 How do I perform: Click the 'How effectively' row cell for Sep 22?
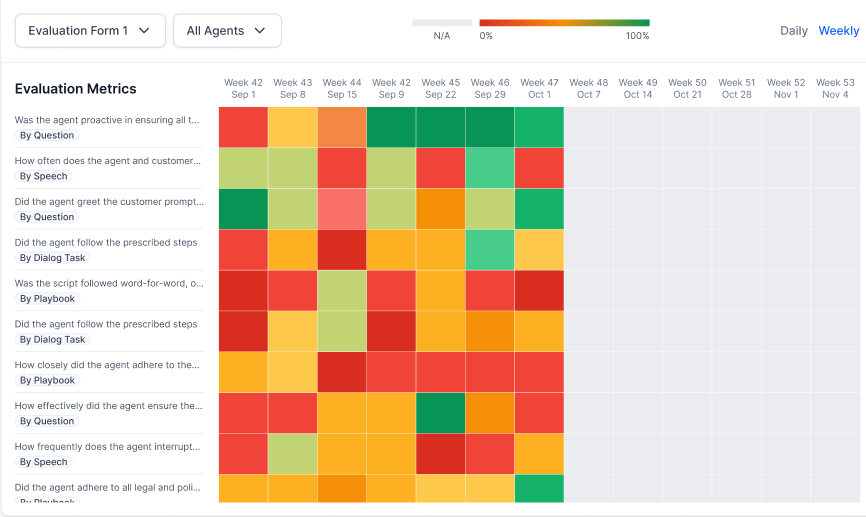coord(440,413)
